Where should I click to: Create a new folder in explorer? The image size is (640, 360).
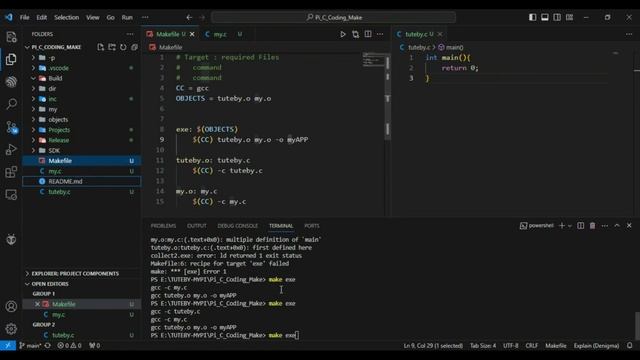[112, 47]
